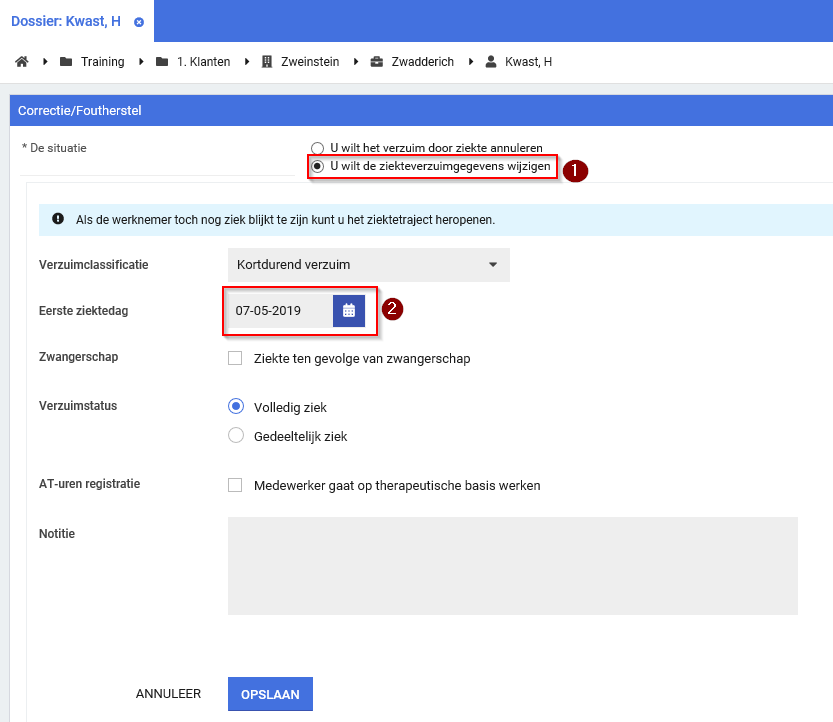Click into the Notitie text area
Screen dimensions: 833x722
coord(512,565)
